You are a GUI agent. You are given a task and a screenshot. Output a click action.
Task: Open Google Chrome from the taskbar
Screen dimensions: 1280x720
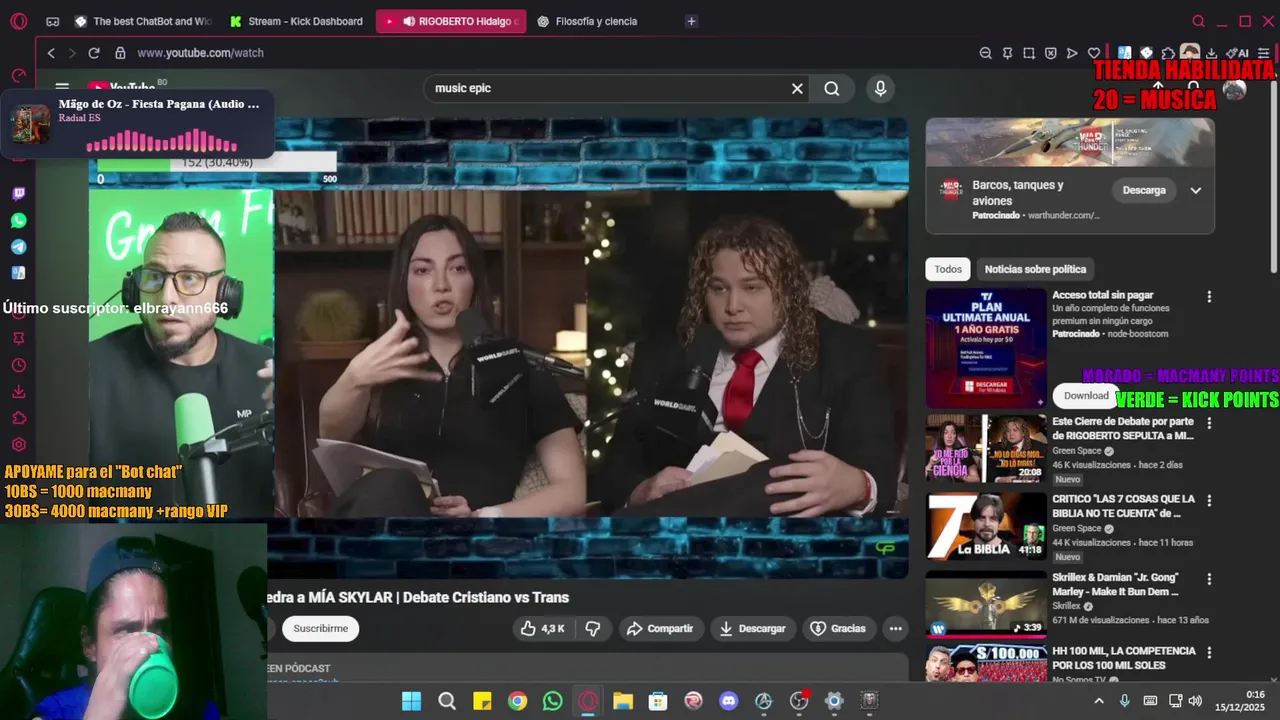click(x=517, y=701)
